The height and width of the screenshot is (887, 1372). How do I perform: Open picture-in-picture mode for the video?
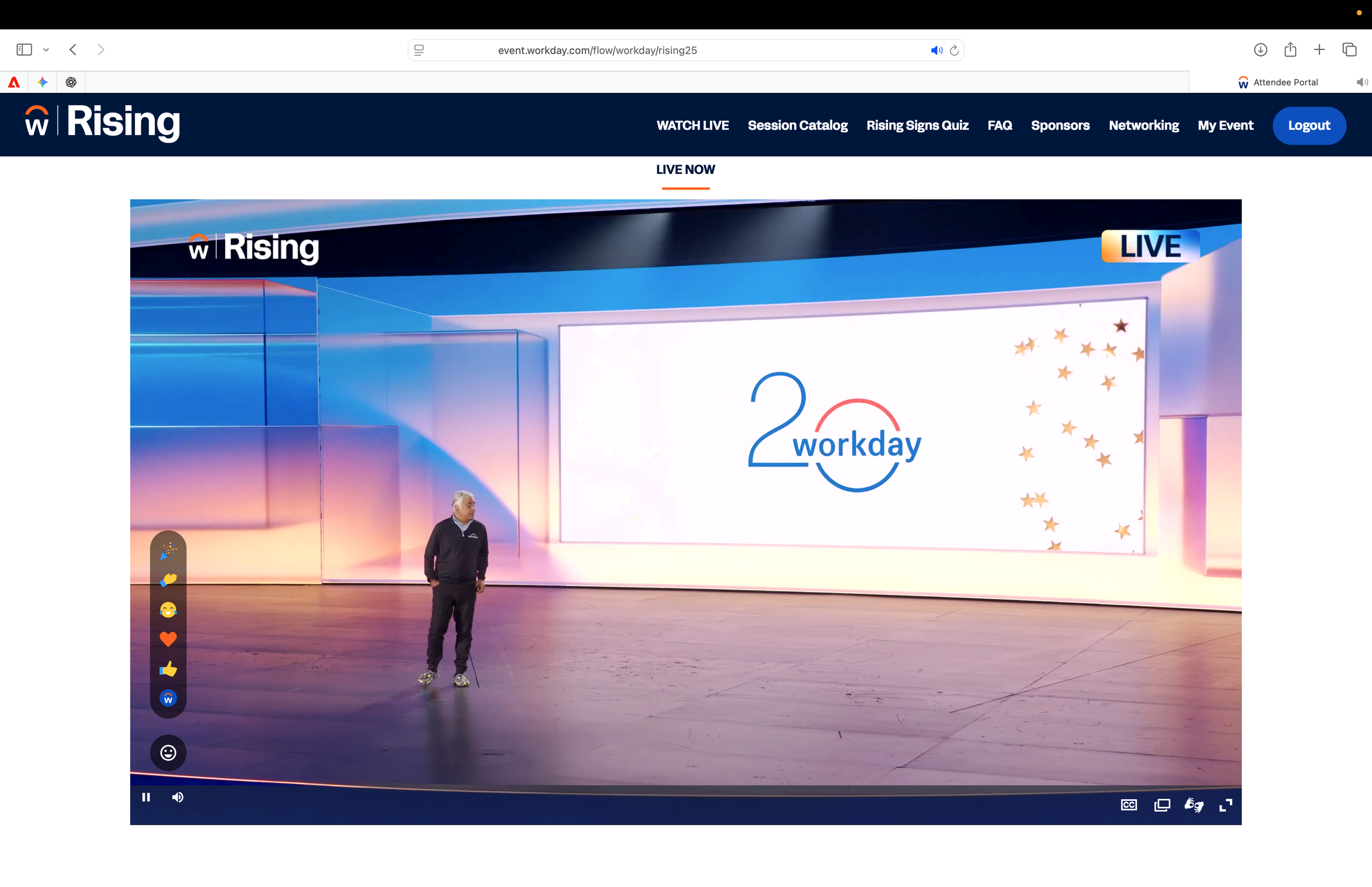pyautogui.click(x=1162, y=805)
